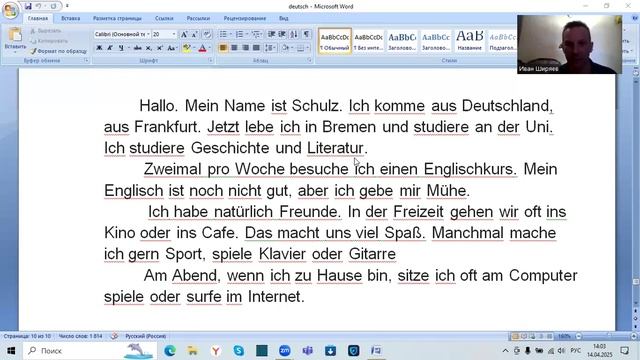Image resolution: width=640 pixels, height=360 pixels.
Task: Expand the Буфер обмена clipboard launcher
Action: 87,60
